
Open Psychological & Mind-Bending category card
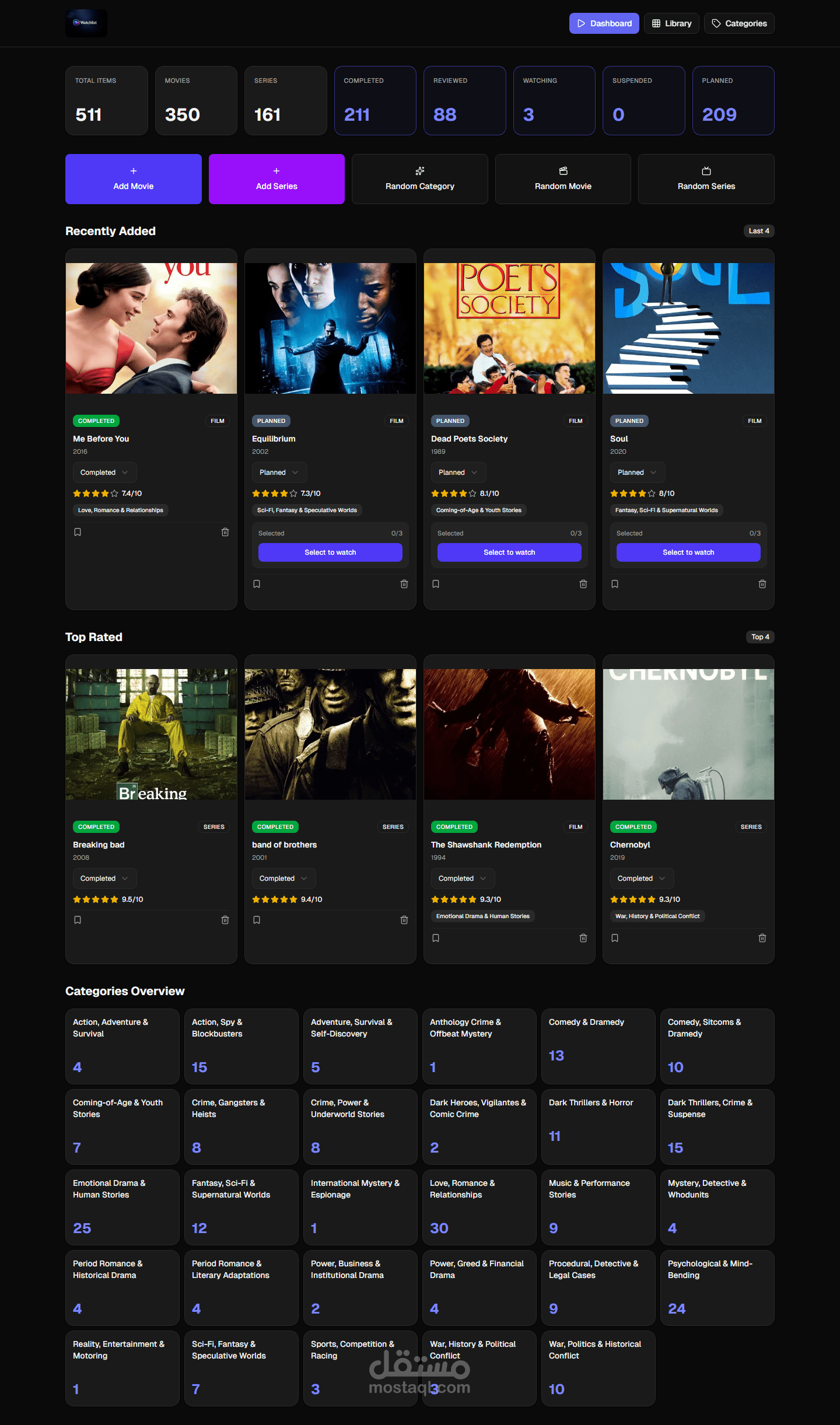click(717, 1288)
